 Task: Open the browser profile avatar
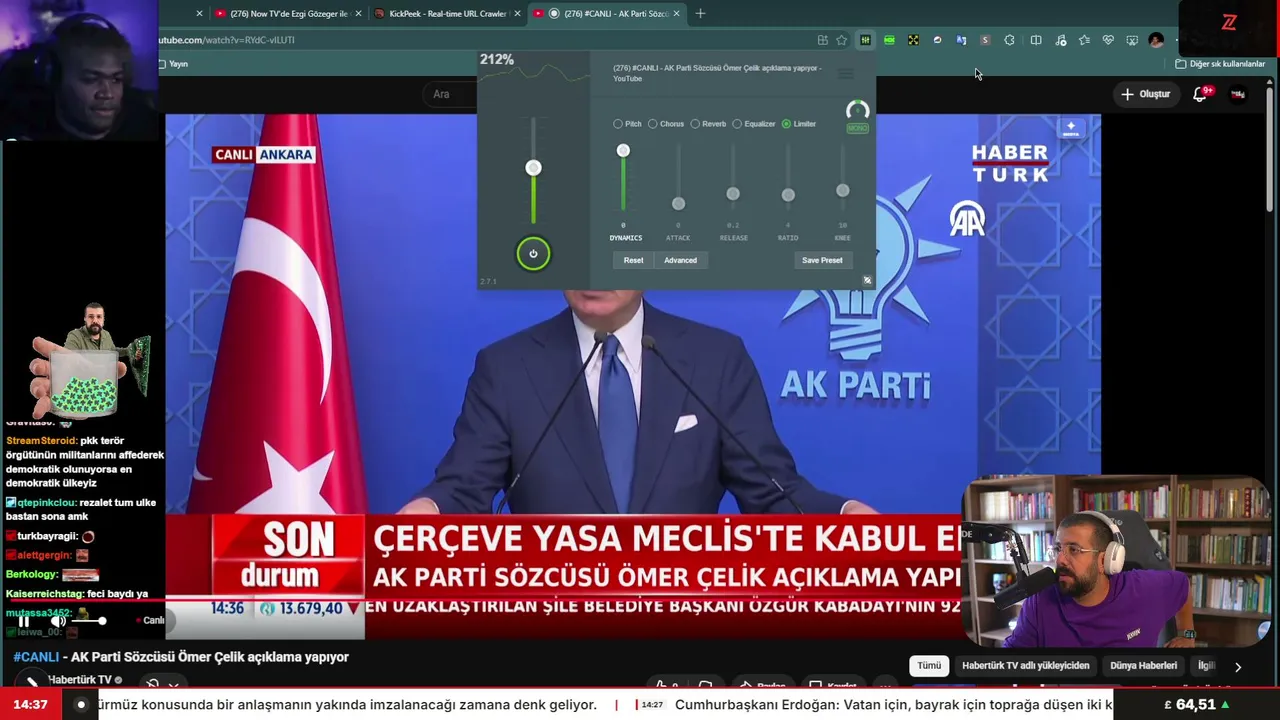(x=1156, y=40)
